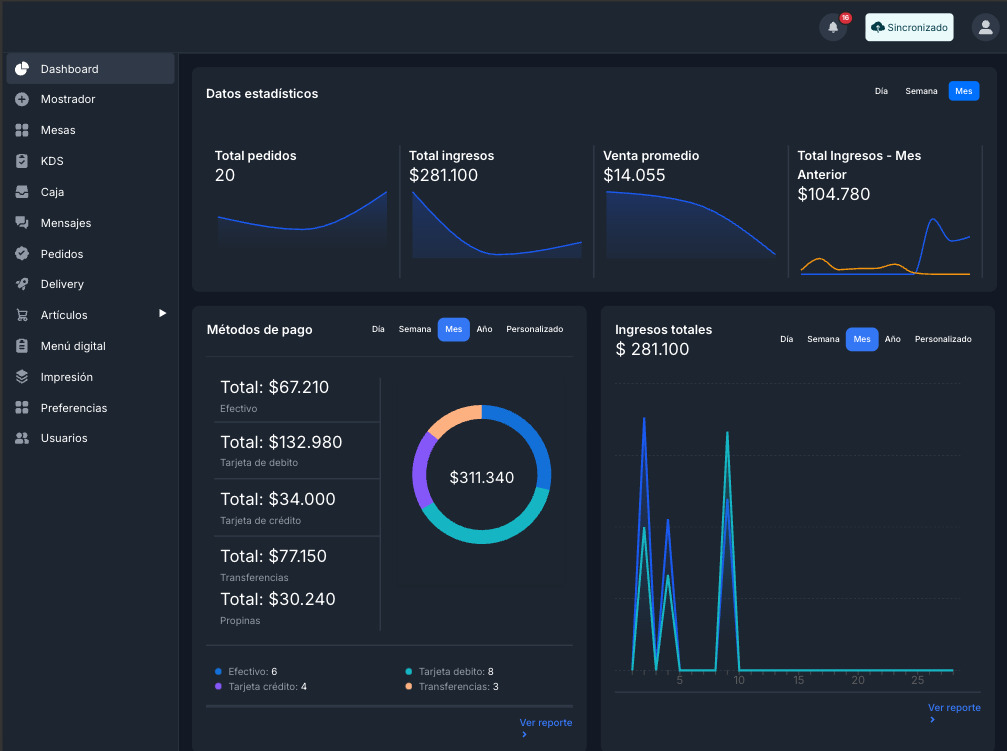Select Año in Métodos de pago
This screenshot has width=1007, height=751.
click(x=484, y=329)
